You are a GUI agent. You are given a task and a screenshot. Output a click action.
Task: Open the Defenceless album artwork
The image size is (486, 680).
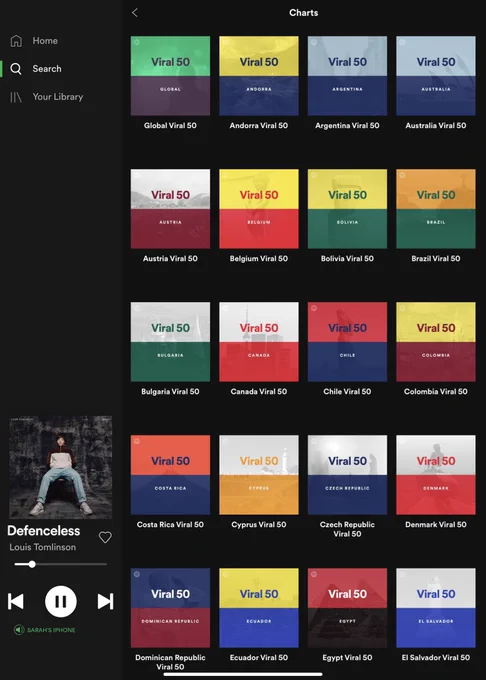click(61, 468)
